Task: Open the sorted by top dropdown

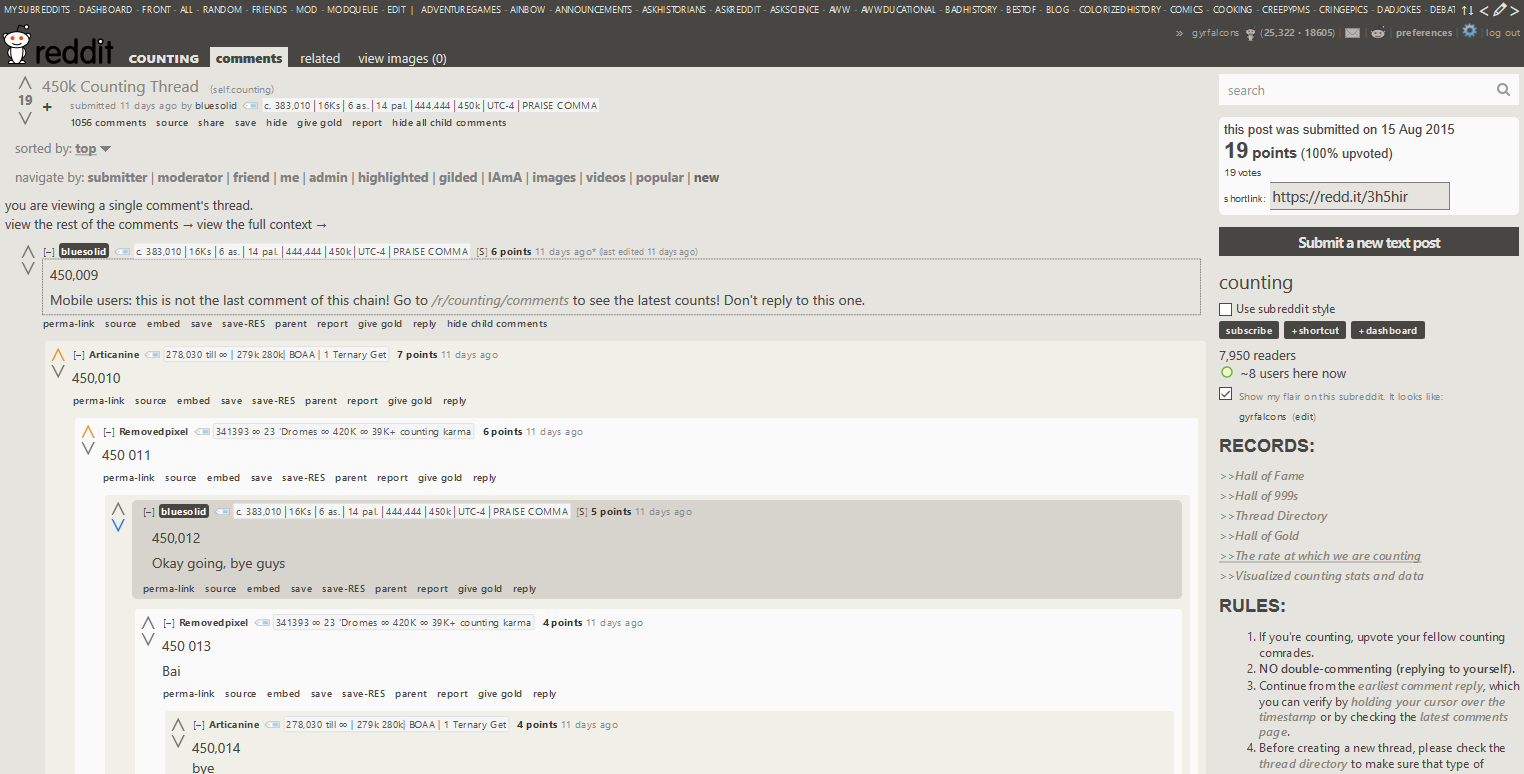Action: click(93, 149)
